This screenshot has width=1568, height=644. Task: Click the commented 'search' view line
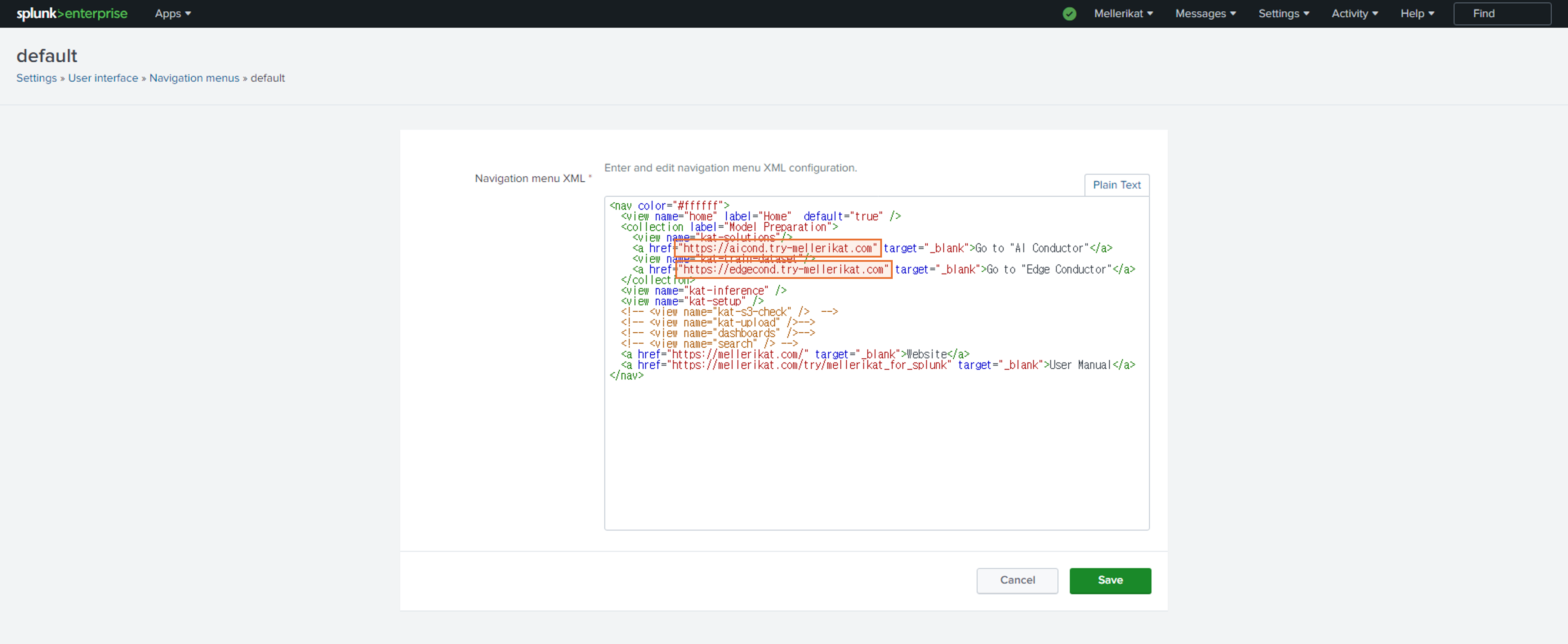pos(709,344)
